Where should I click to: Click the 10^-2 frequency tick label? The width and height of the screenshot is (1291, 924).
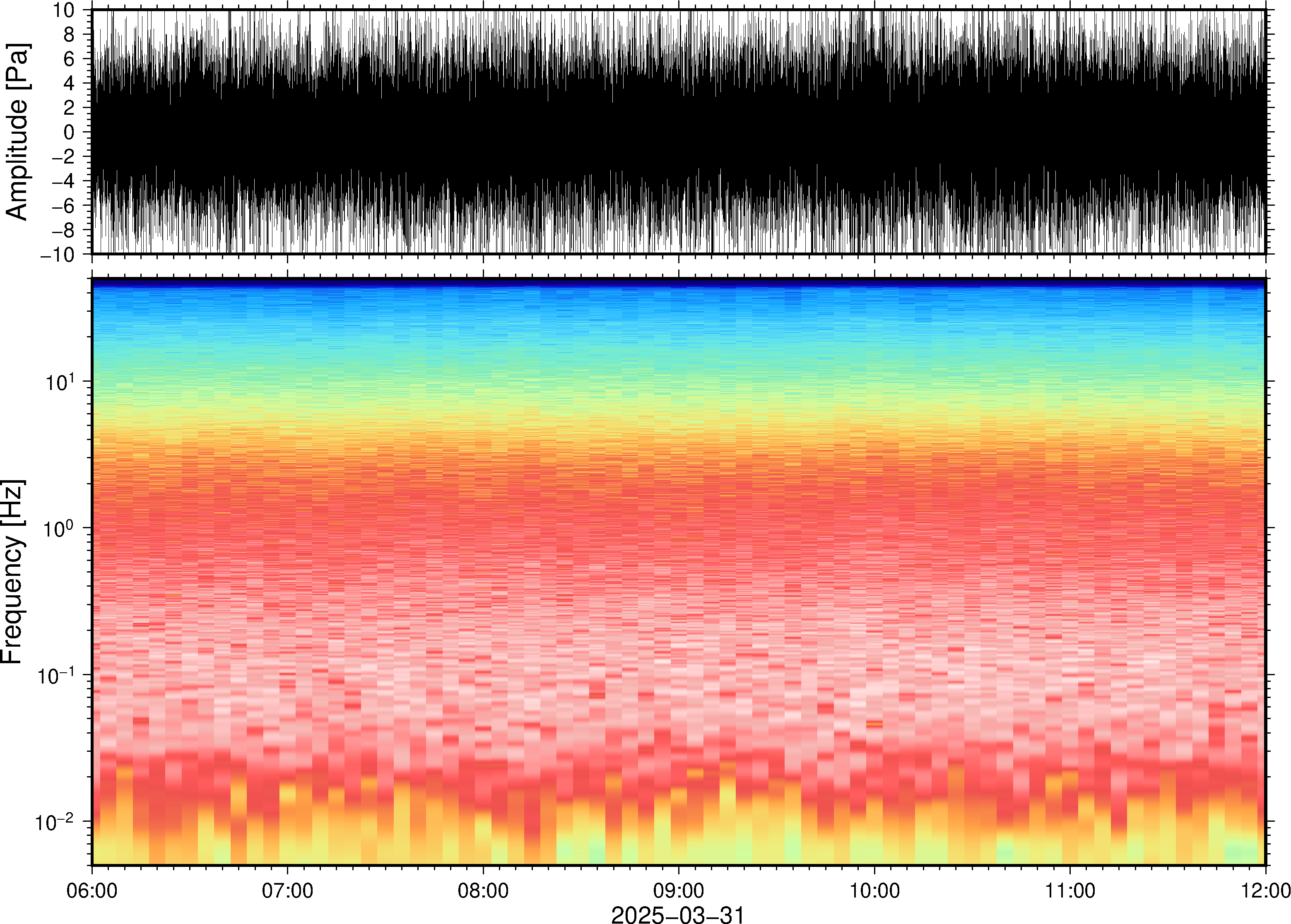[x=55, y=822]
